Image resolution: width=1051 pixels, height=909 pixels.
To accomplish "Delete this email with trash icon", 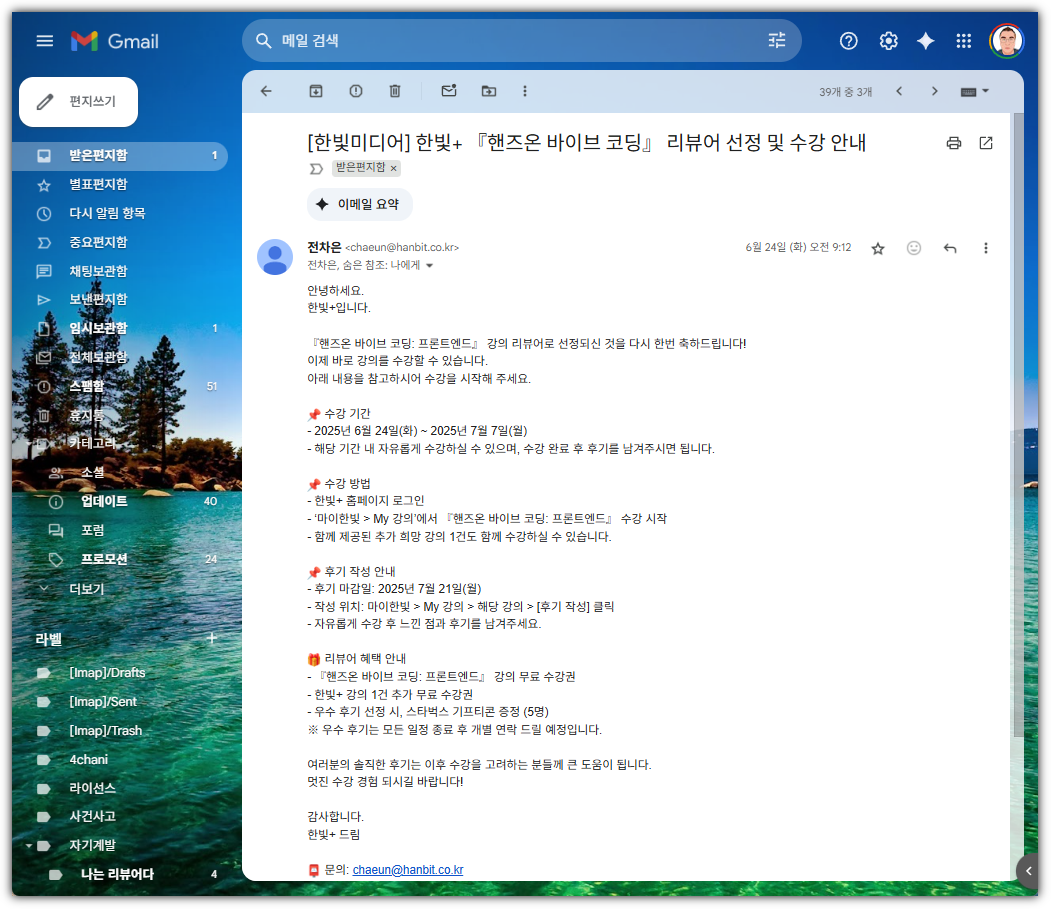I will pyautogui.click(x=395, y=91).
